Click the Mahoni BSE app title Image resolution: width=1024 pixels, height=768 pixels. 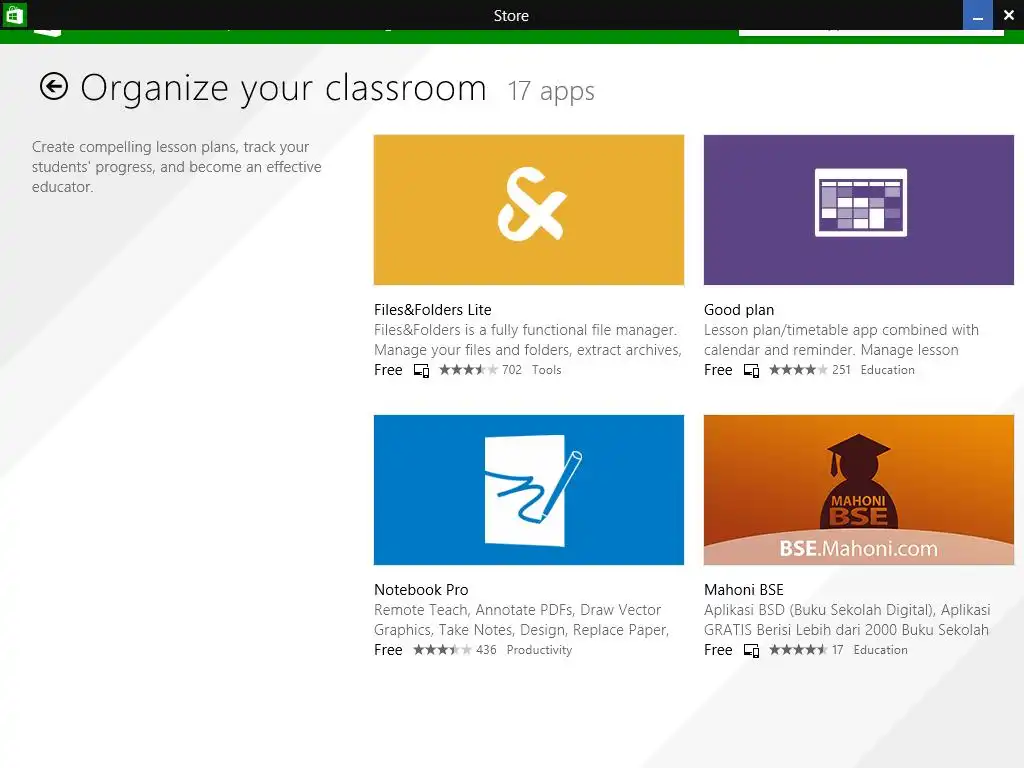click(x=743, y=590)
